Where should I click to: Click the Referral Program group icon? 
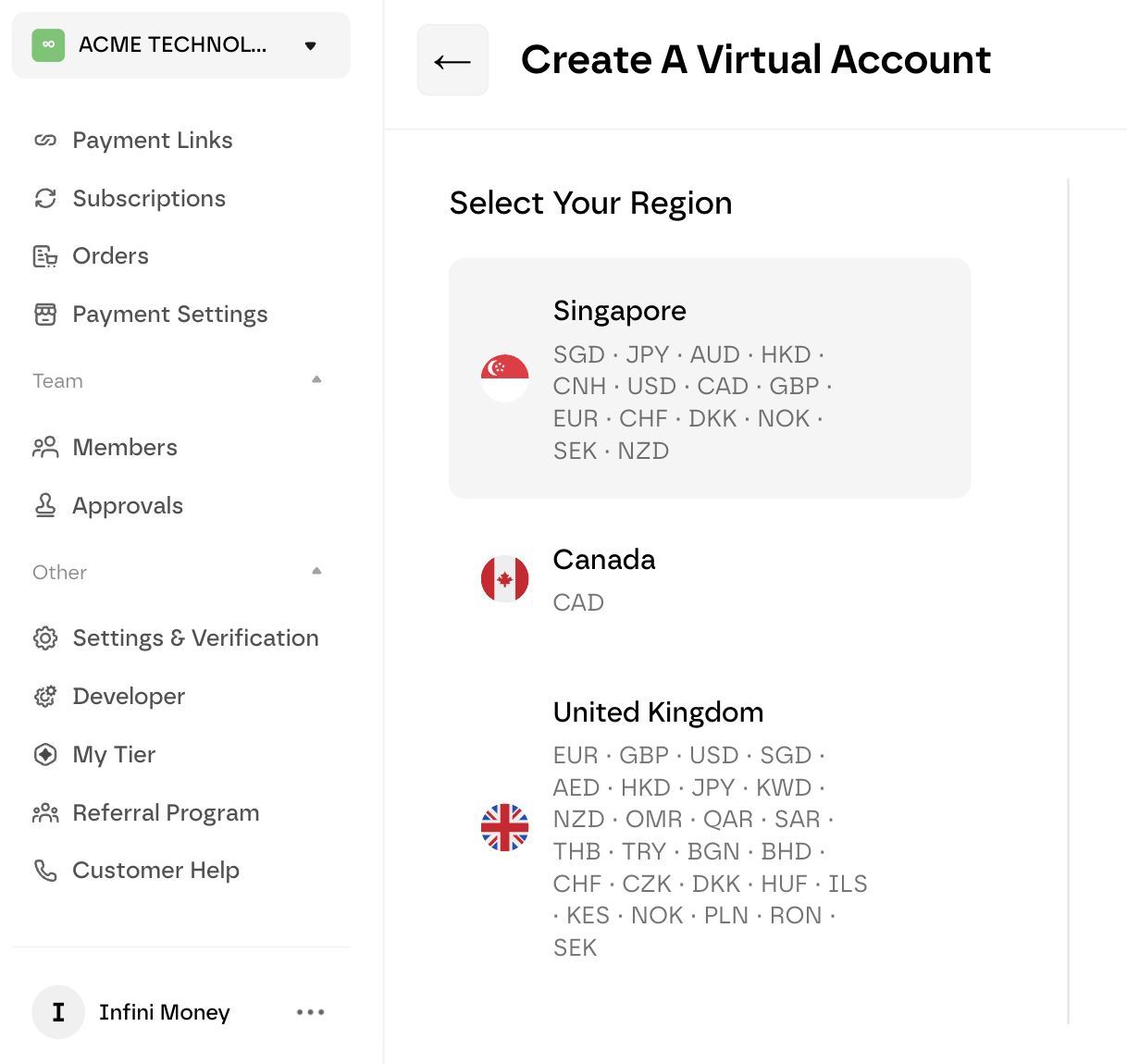click(44, 812)
